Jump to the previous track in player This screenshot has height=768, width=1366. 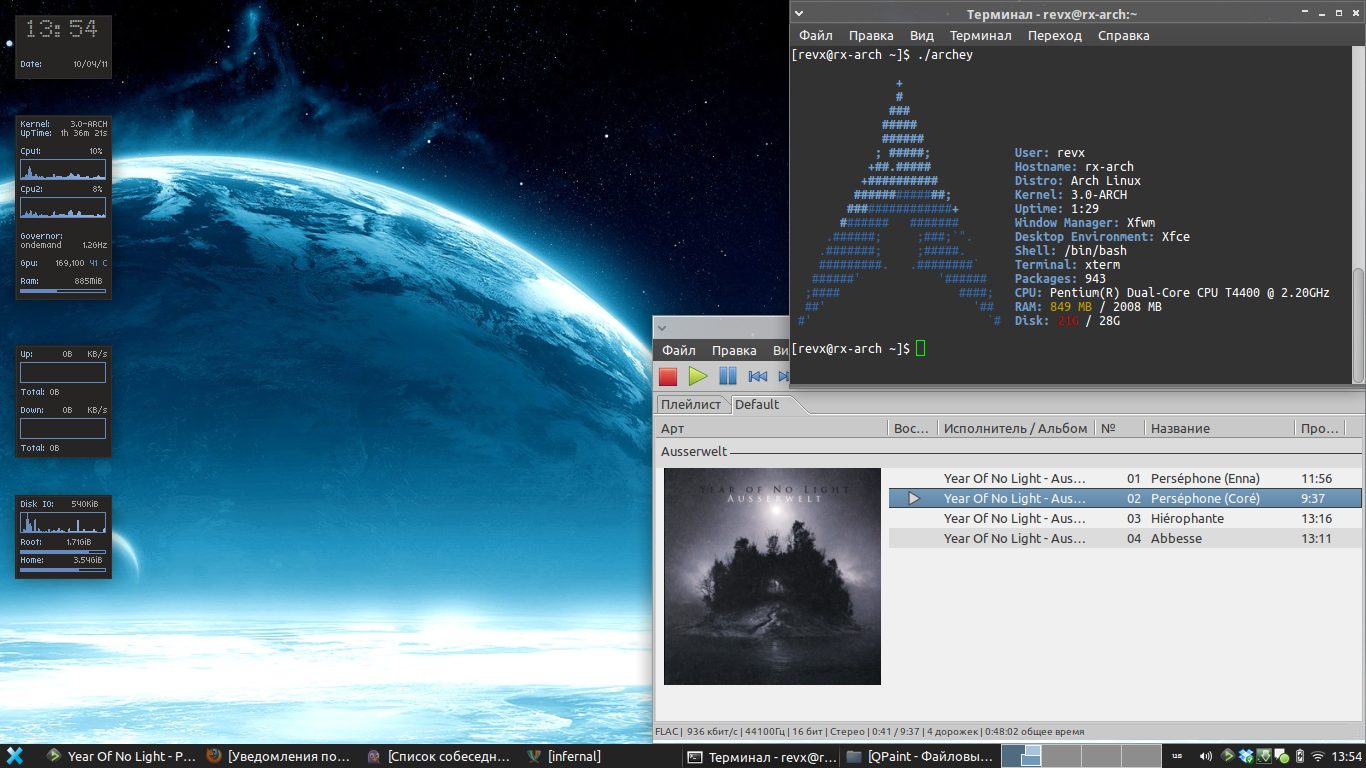[758, 376]
